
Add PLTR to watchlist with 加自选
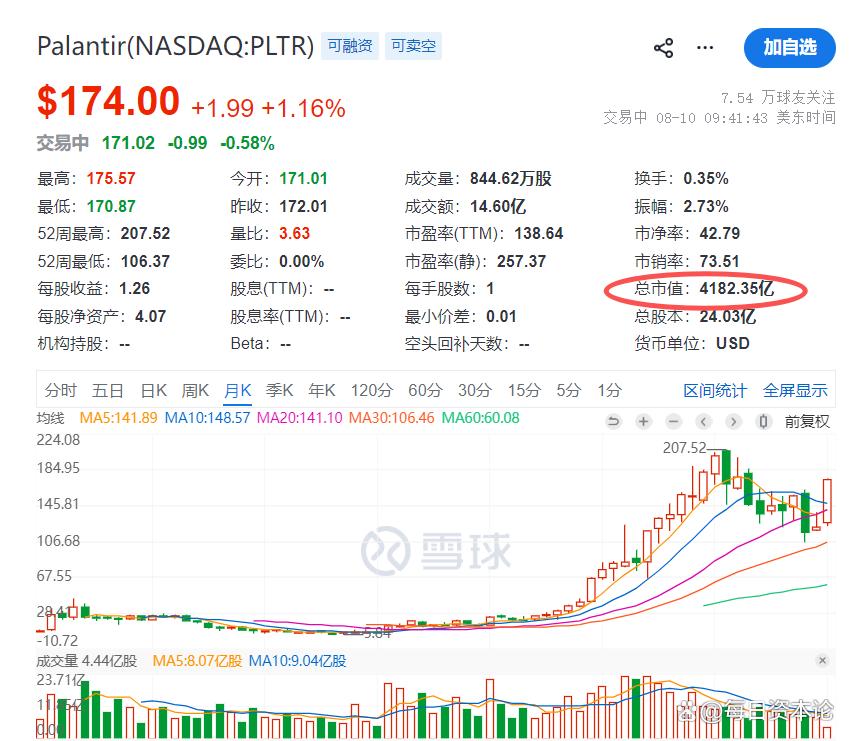[x=790, y=48]
